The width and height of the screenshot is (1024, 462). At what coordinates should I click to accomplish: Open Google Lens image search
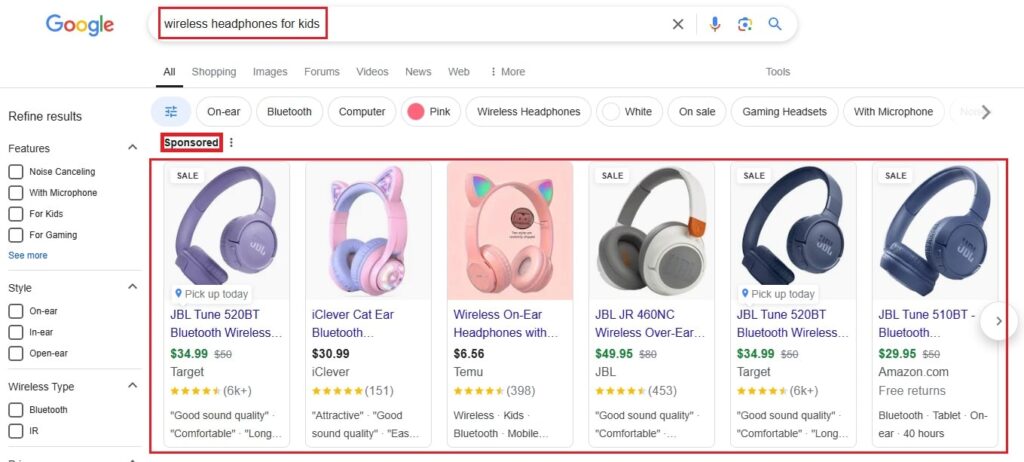click(x=745, y=24)
